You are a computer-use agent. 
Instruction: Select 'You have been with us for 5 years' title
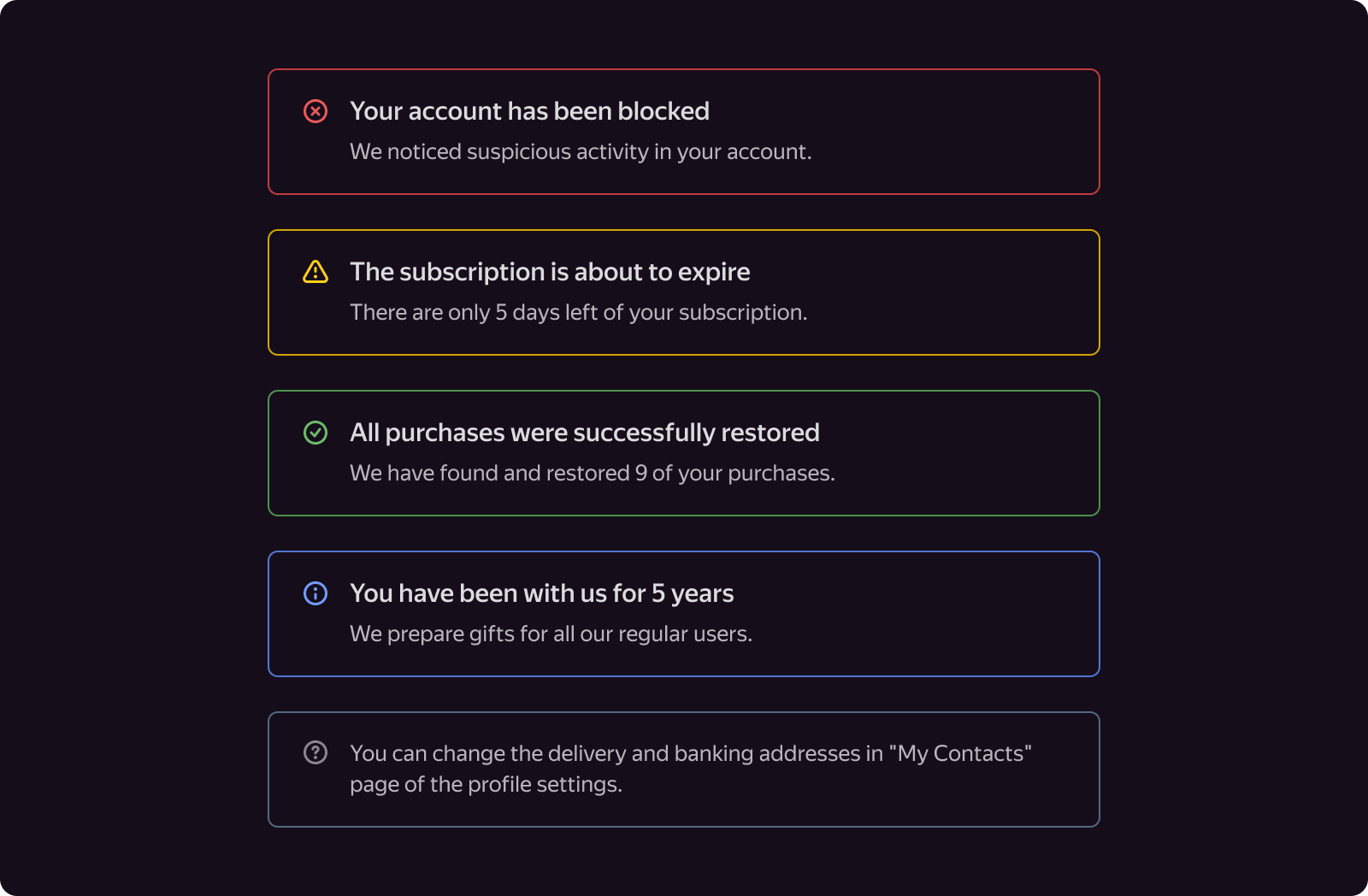pyautogui.click(x=542, y=593)
